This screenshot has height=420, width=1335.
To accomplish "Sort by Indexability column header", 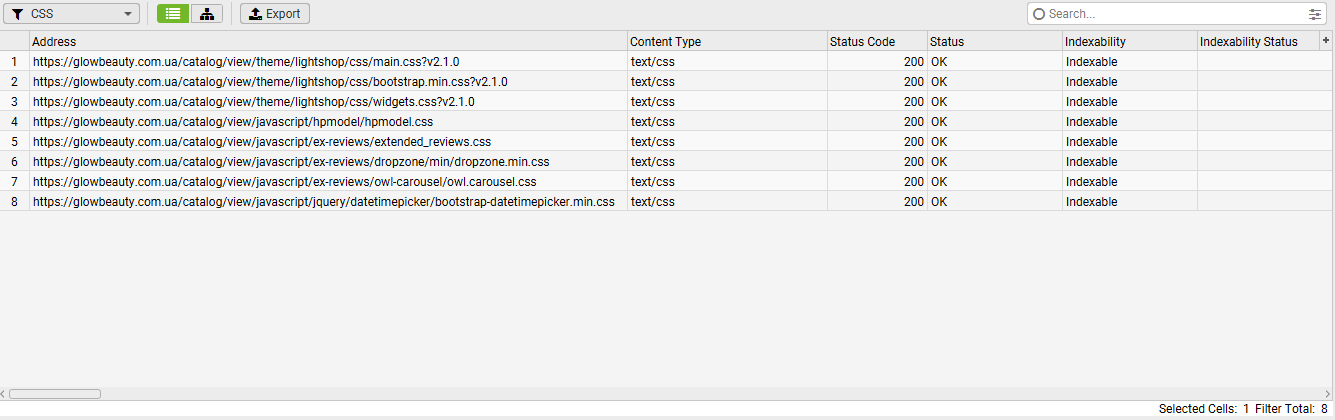I will [1129, 42].
